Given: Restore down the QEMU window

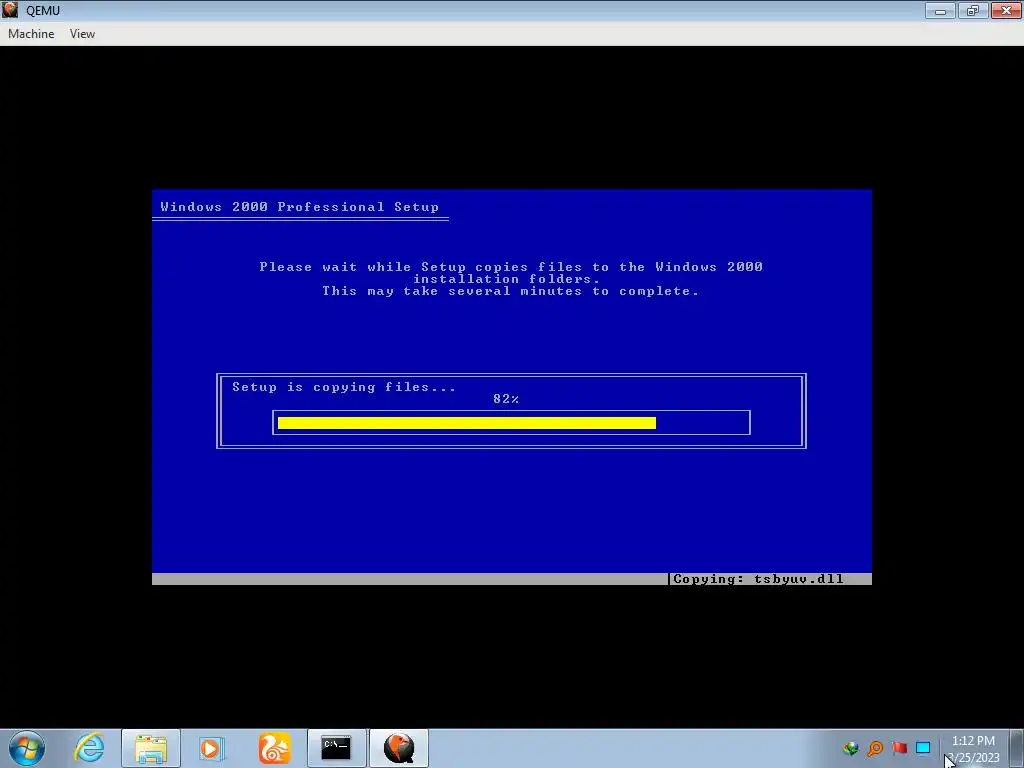Looking at the screenshot, I should [x=973, y=10].
